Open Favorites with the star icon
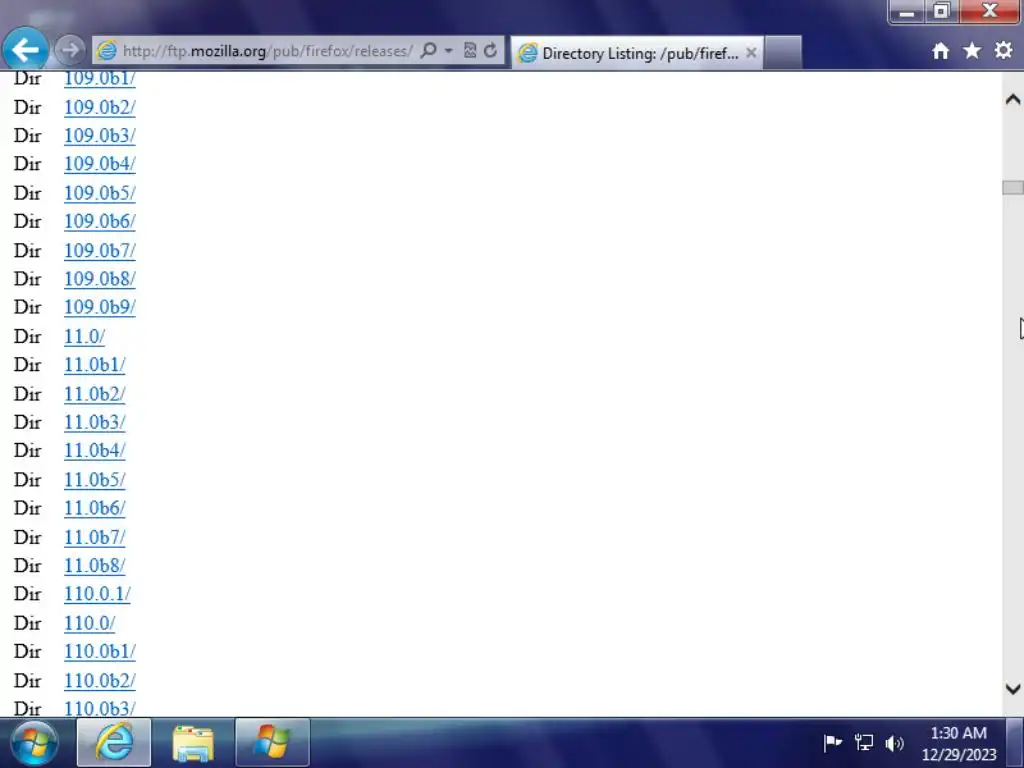 (972, 51)
